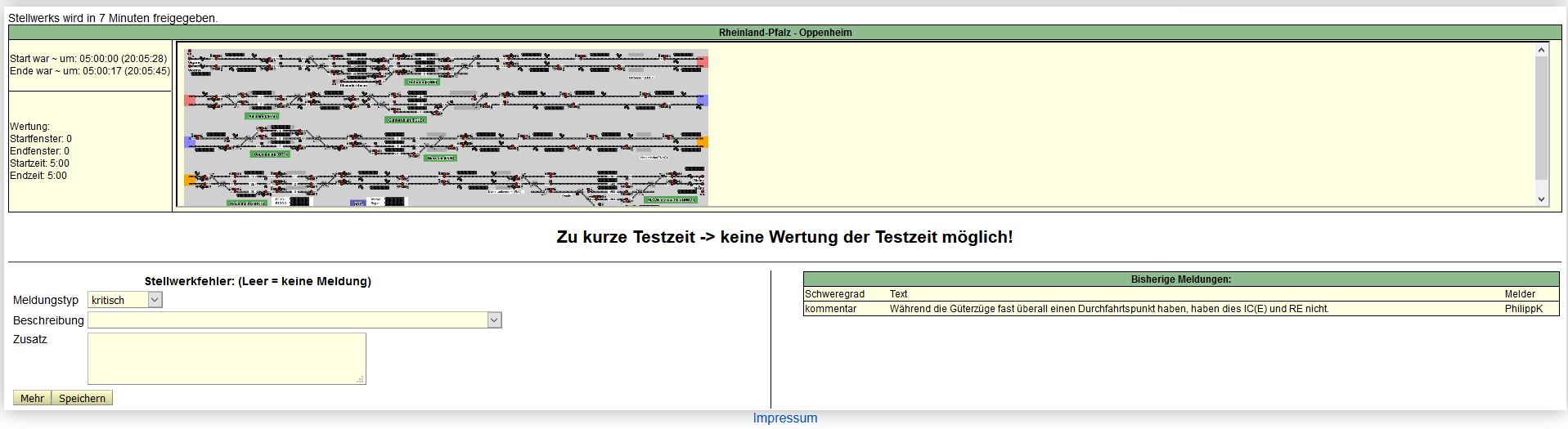The image size is (1568, 429).
Task: Click the blue exit block on second track row right
Action: click(x=702, y=101)
